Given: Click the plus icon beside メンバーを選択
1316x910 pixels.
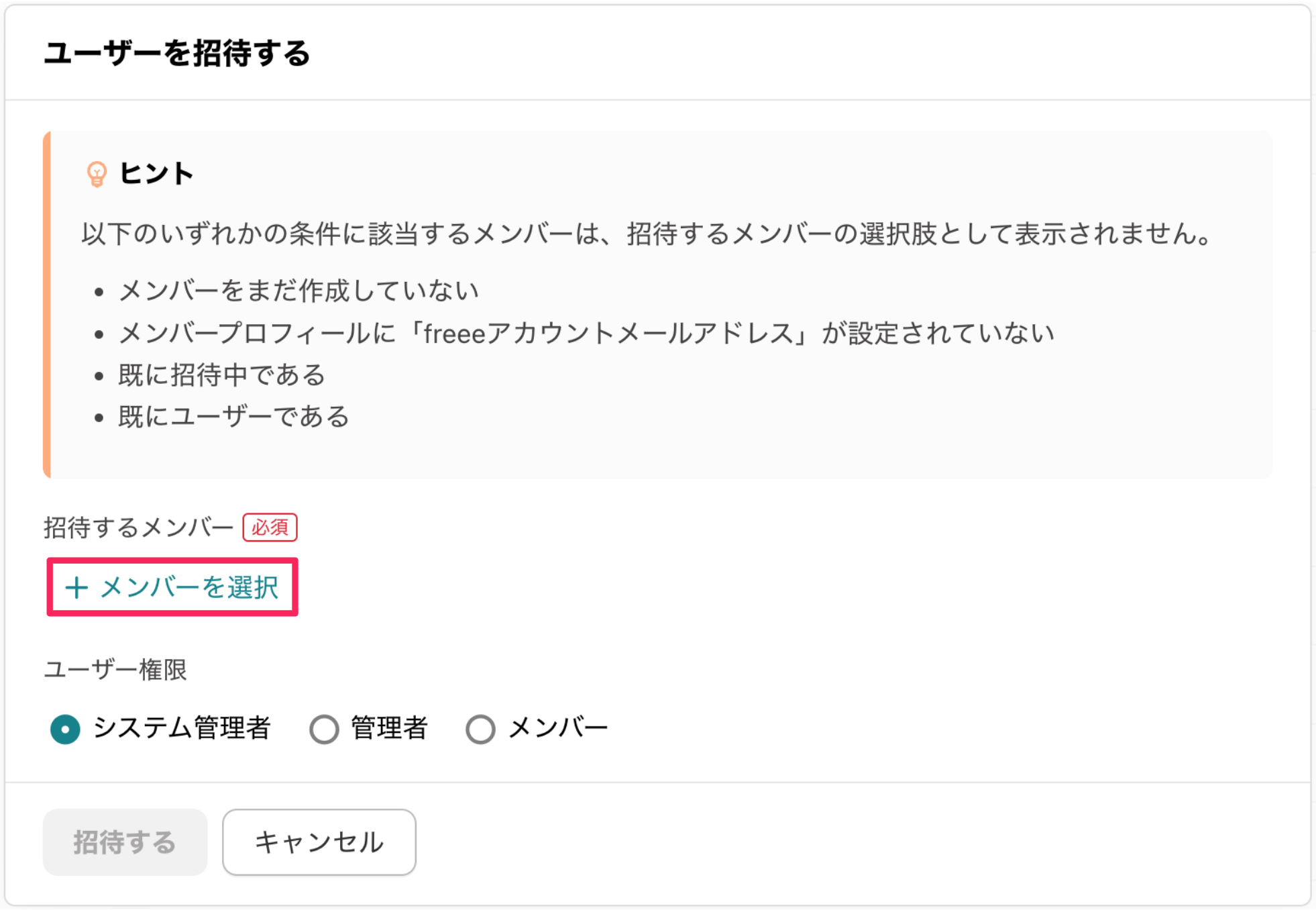Looking at the screenshot, I should coord(76,588).
